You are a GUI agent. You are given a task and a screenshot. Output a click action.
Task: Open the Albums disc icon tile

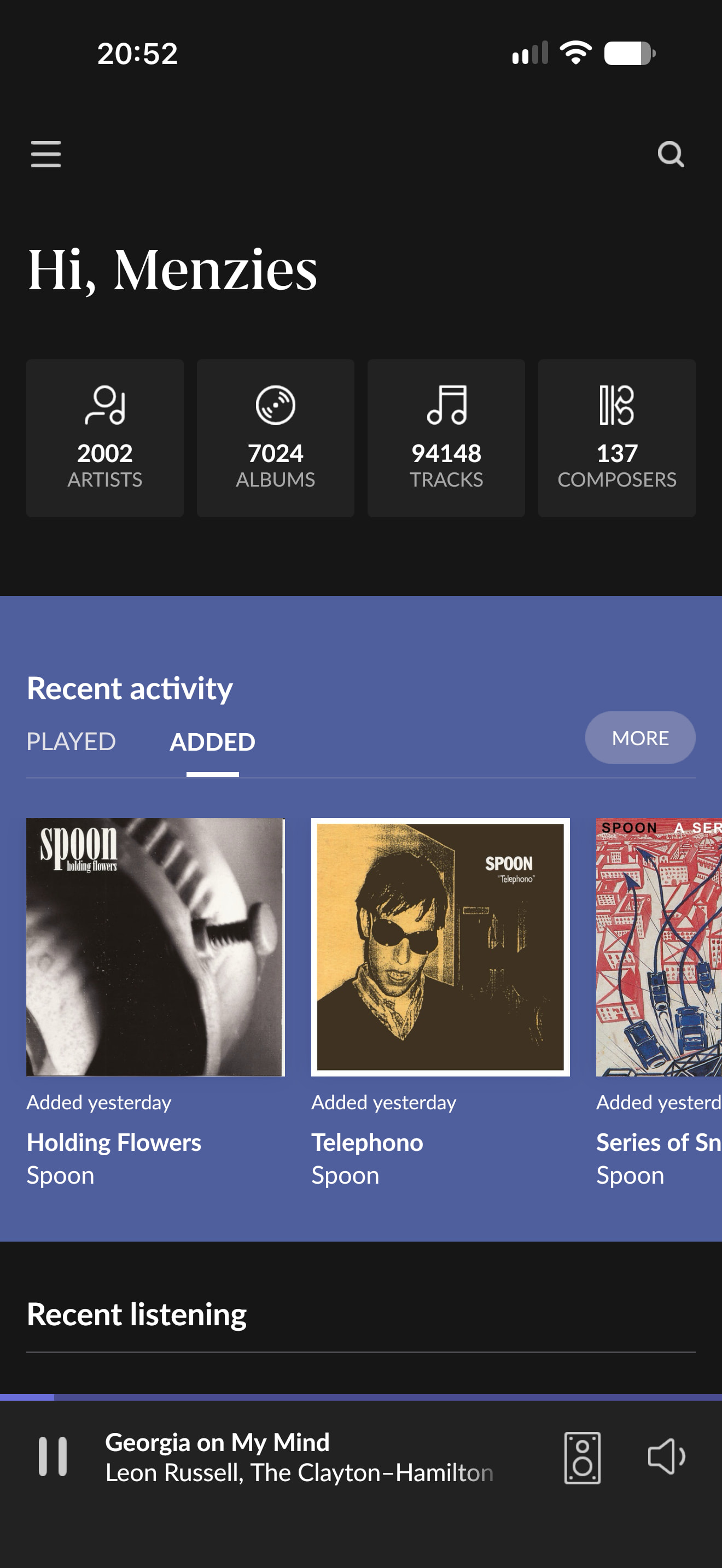[275, 438]
